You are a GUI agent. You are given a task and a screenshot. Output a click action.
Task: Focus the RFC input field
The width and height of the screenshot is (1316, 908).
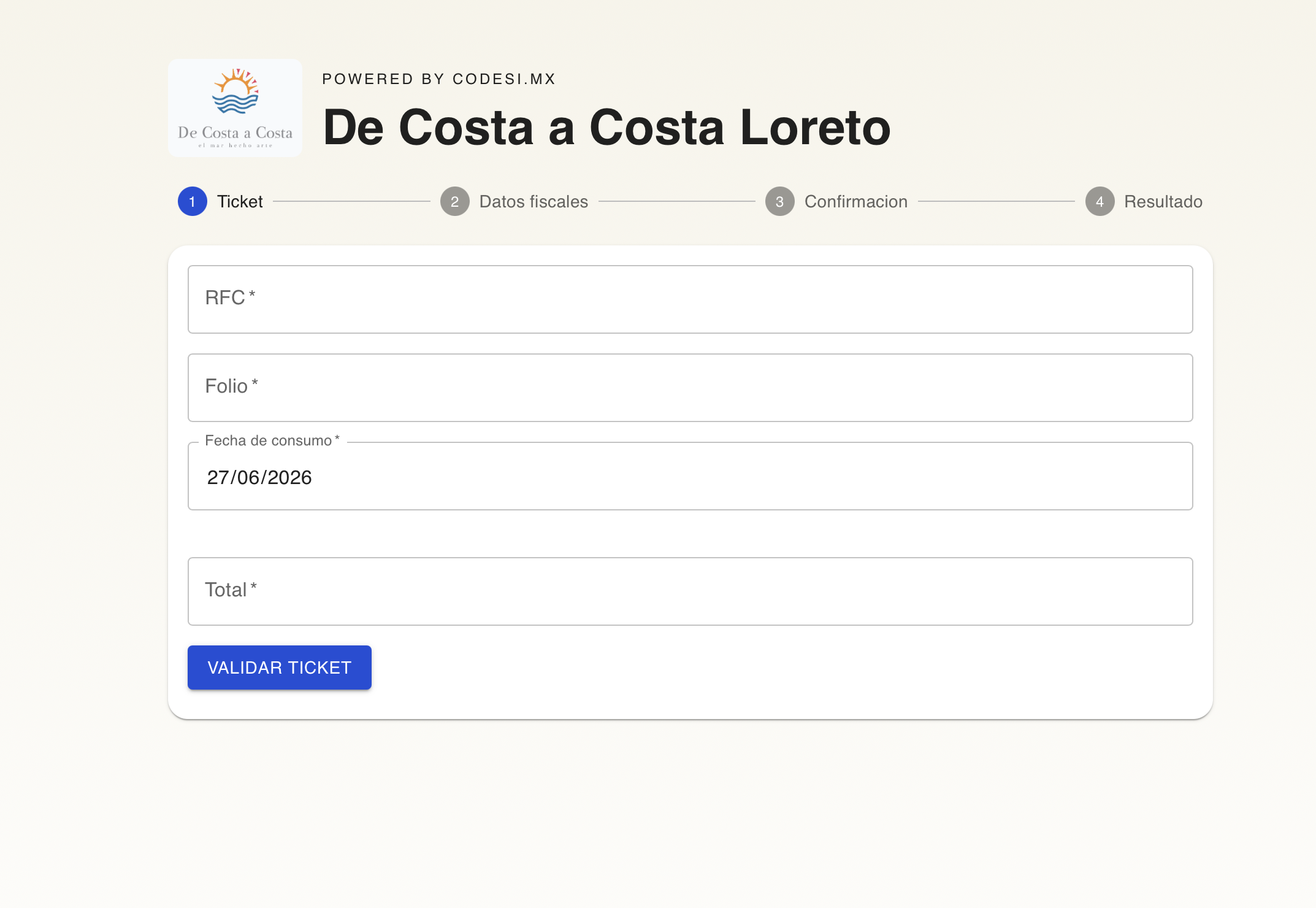691,299
